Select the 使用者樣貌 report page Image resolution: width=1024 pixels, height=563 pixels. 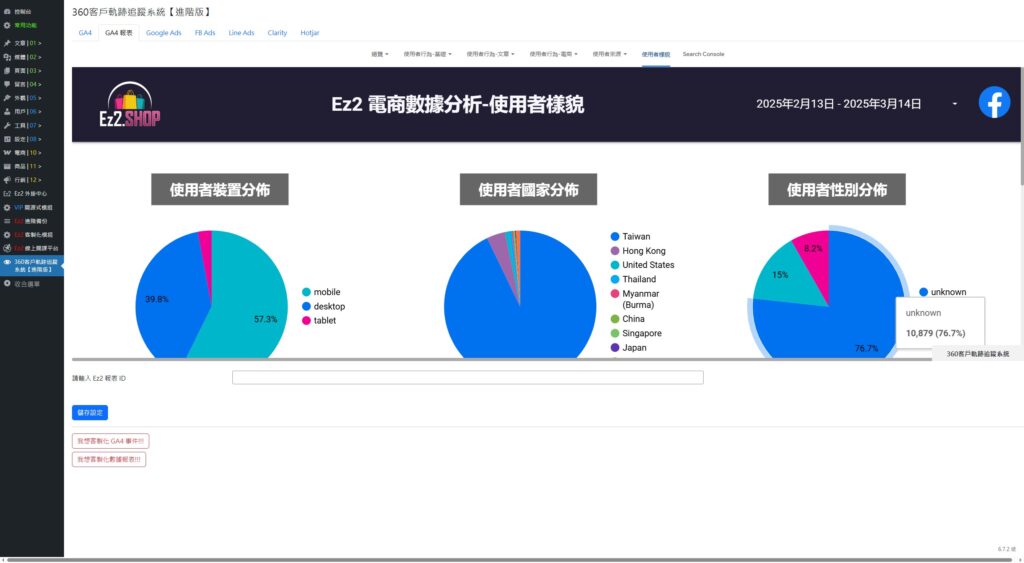655,54
